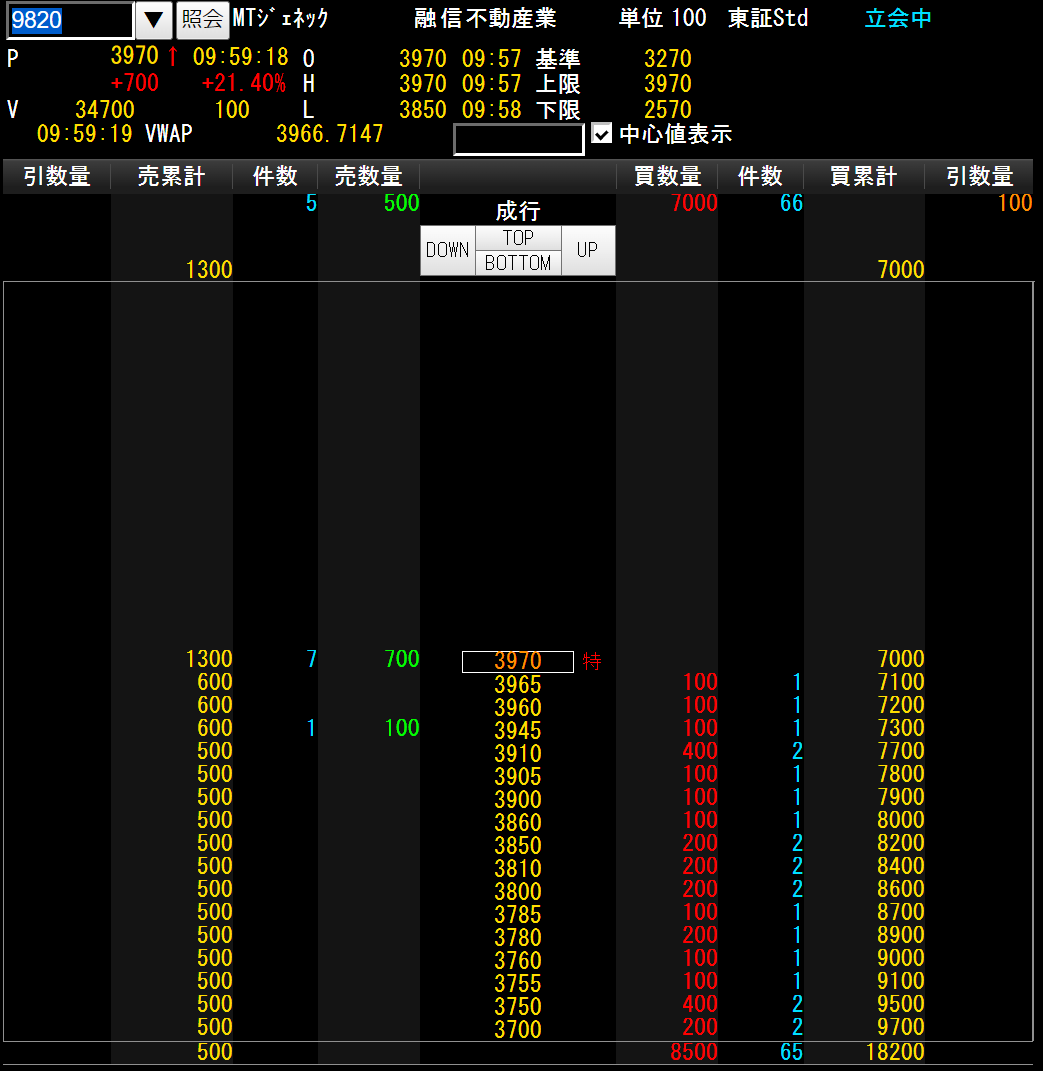Select price row 3760
1043x1071 pixels.
pyautogui.click(x=518, y=960)
